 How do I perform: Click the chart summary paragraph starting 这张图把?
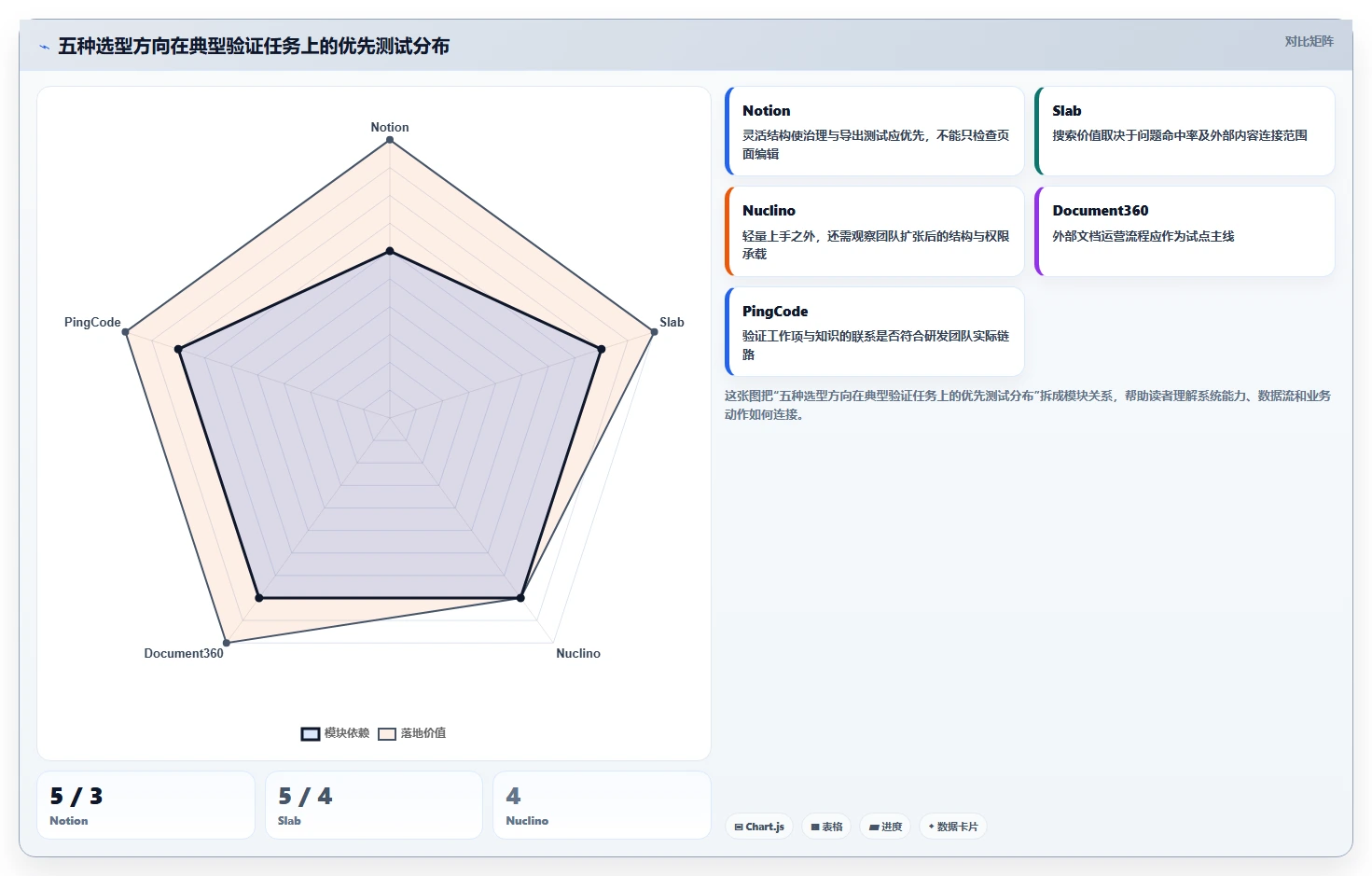coord(1028,405)
